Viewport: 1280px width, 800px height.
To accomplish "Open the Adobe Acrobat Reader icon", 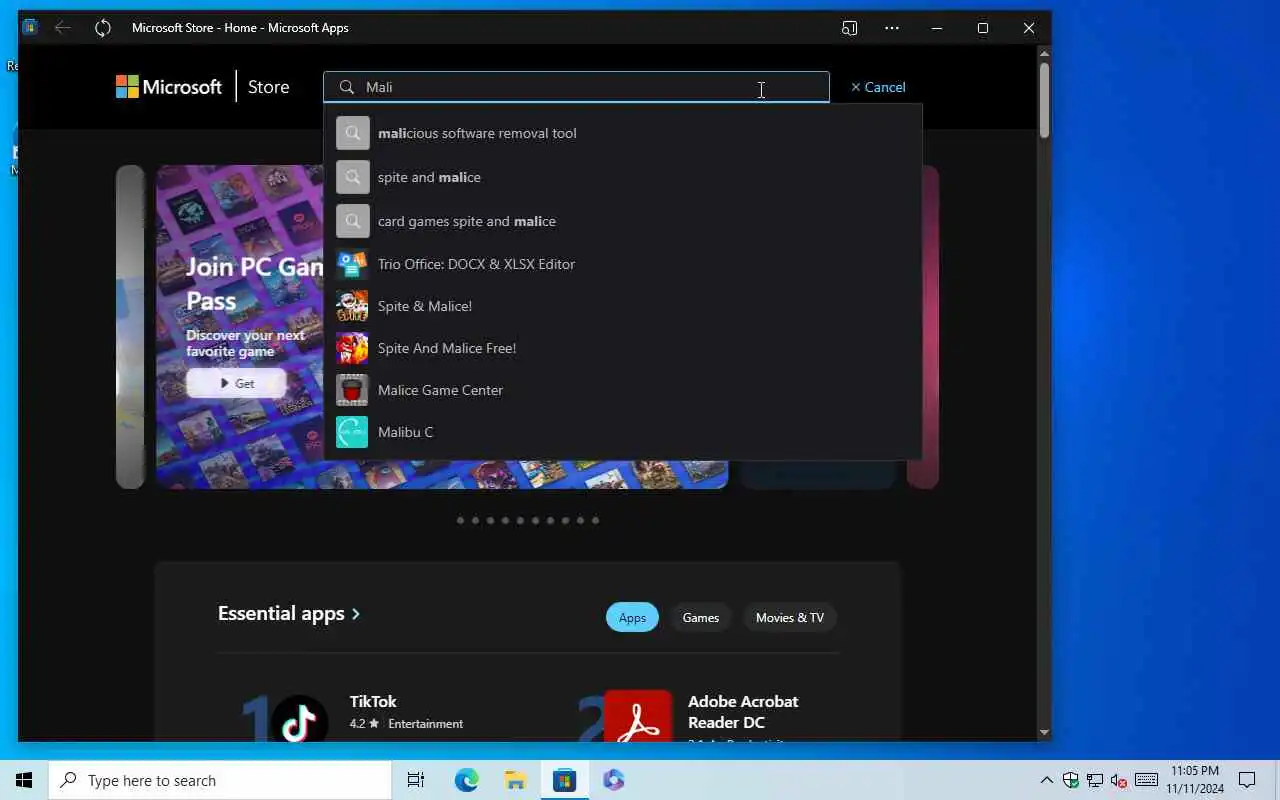I will (638, 716).
